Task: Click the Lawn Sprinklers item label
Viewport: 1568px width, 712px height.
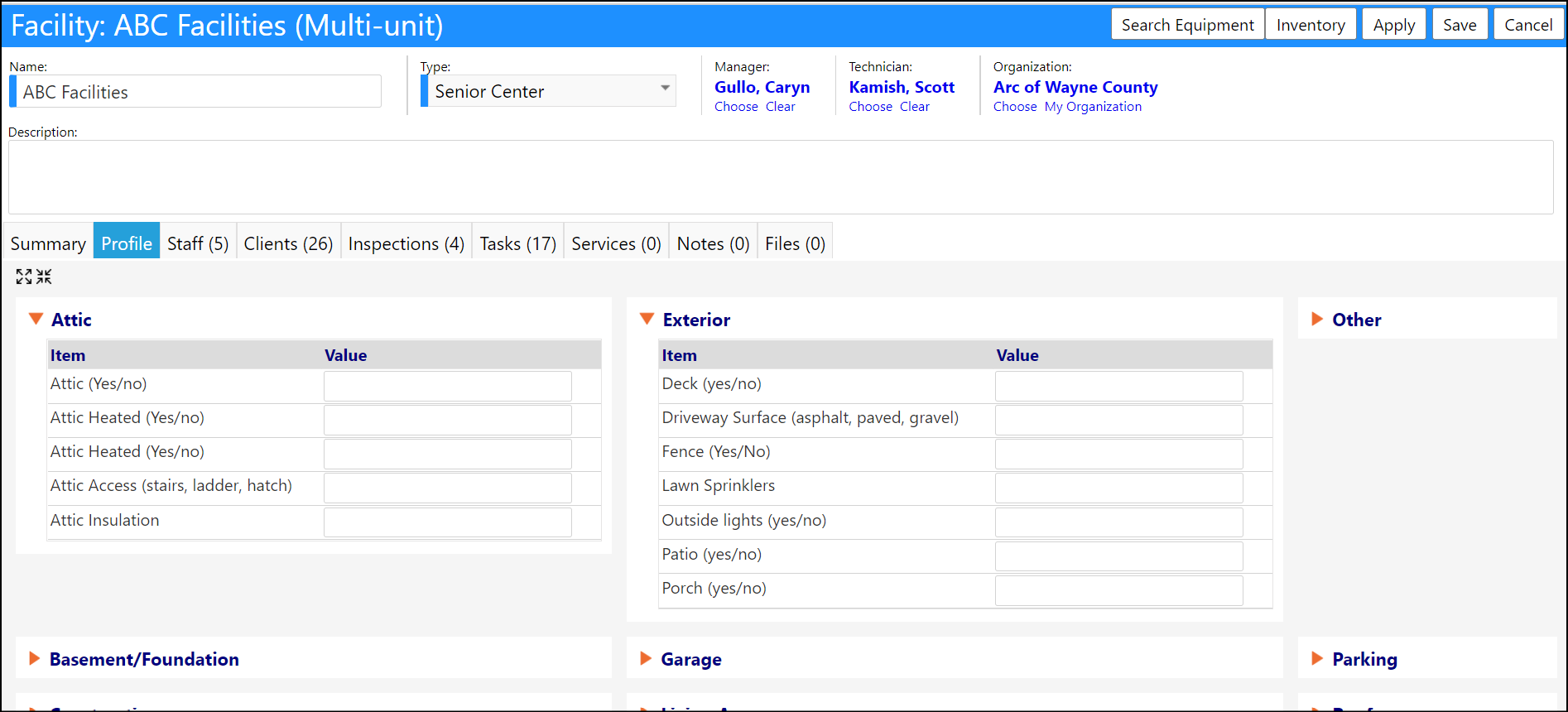Action: pos(719,486)
